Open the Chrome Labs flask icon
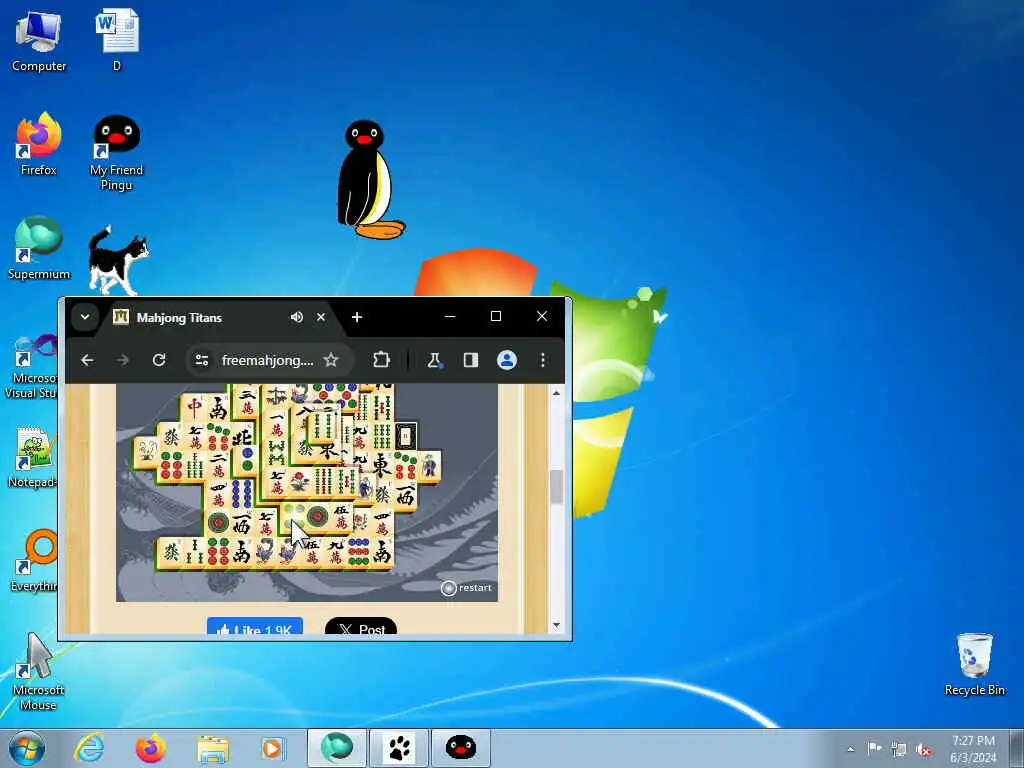Viewport: 1024px width, 768px height. click(434, 360)
